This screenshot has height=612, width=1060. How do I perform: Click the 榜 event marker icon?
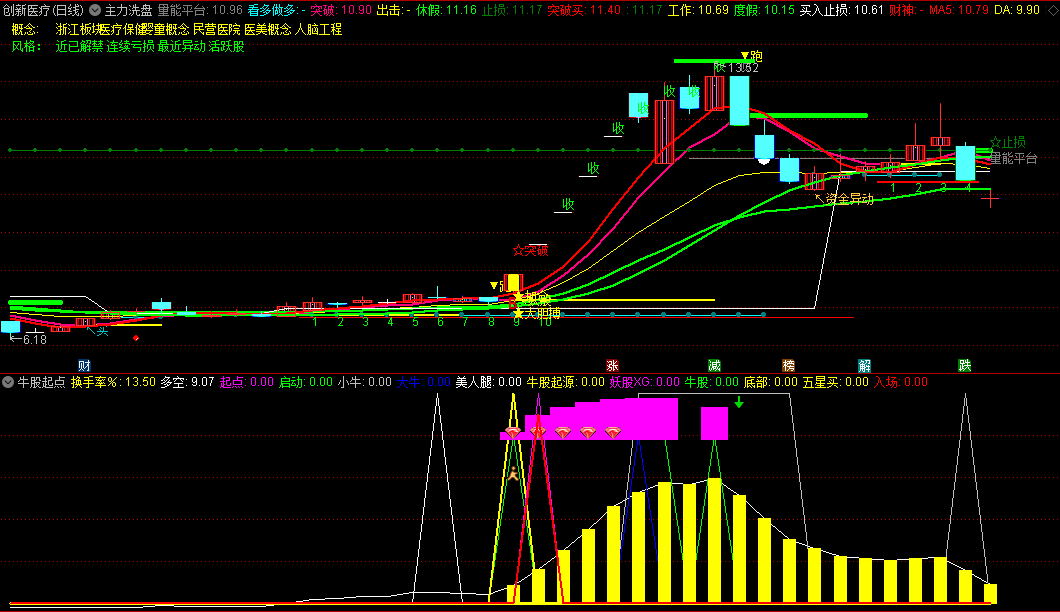tap(789, 366)
